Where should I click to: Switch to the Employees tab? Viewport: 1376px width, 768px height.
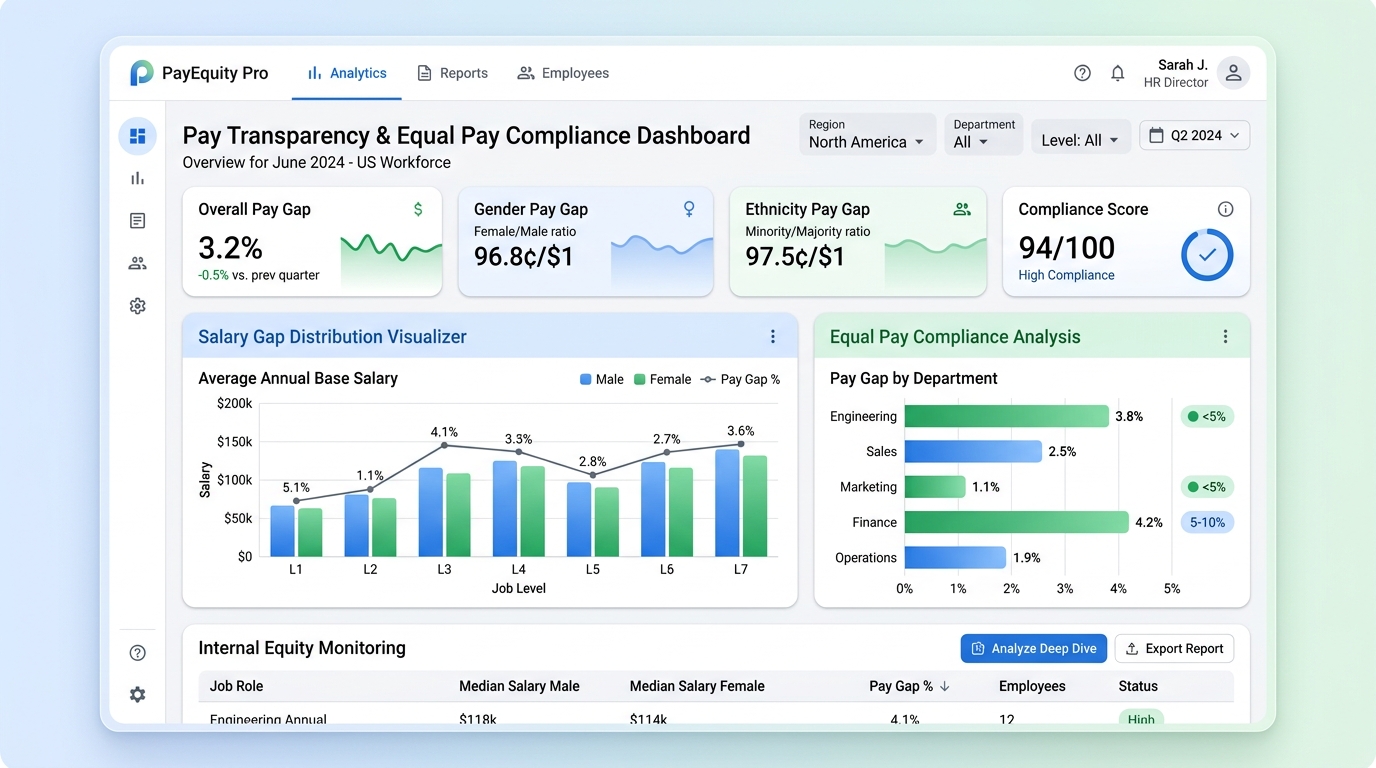pos(563,73)
